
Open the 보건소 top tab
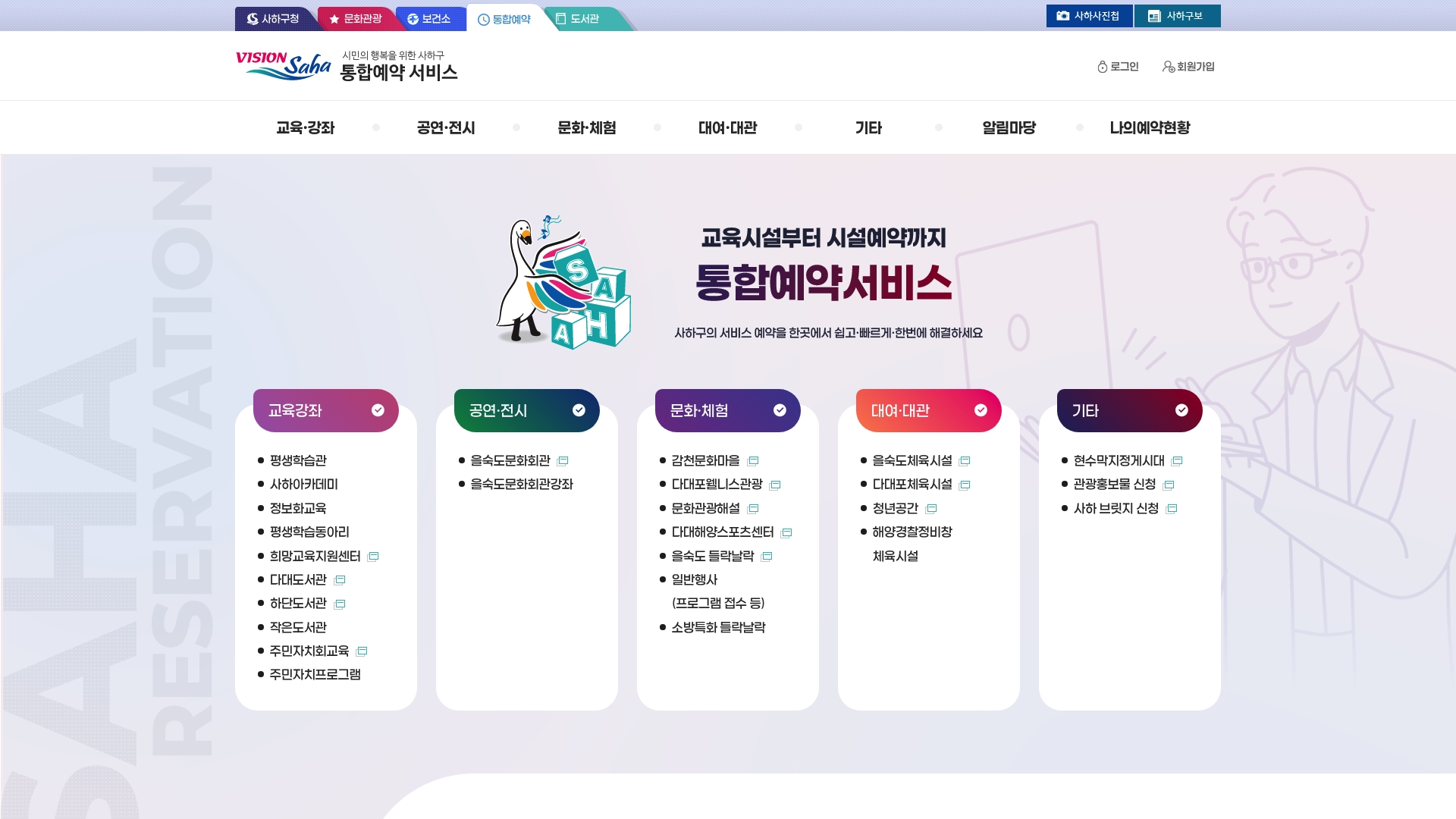[x=429, y=19]
